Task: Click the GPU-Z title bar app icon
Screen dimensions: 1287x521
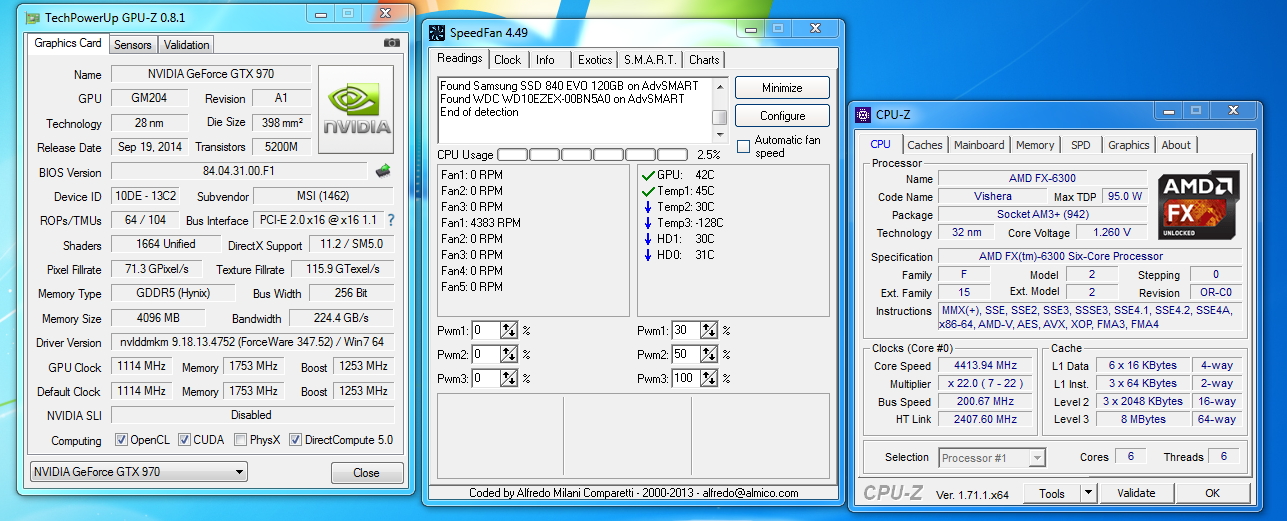Action: [x=34, y=18]
